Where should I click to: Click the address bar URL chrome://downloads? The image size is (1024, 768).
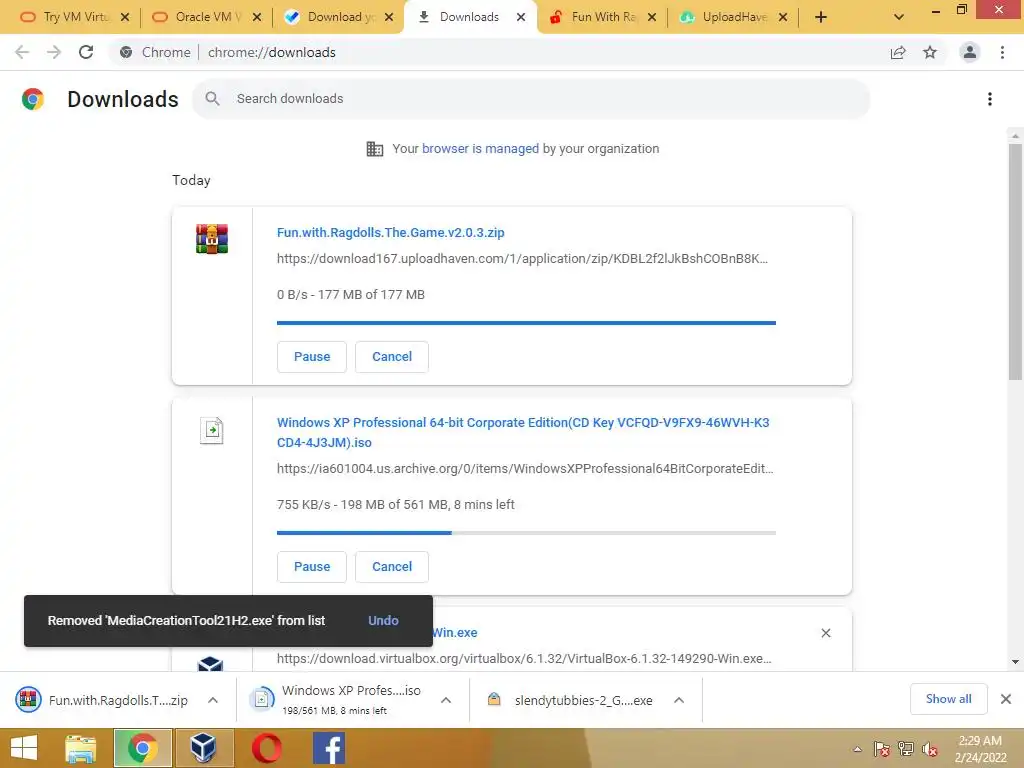coord(272,52)
